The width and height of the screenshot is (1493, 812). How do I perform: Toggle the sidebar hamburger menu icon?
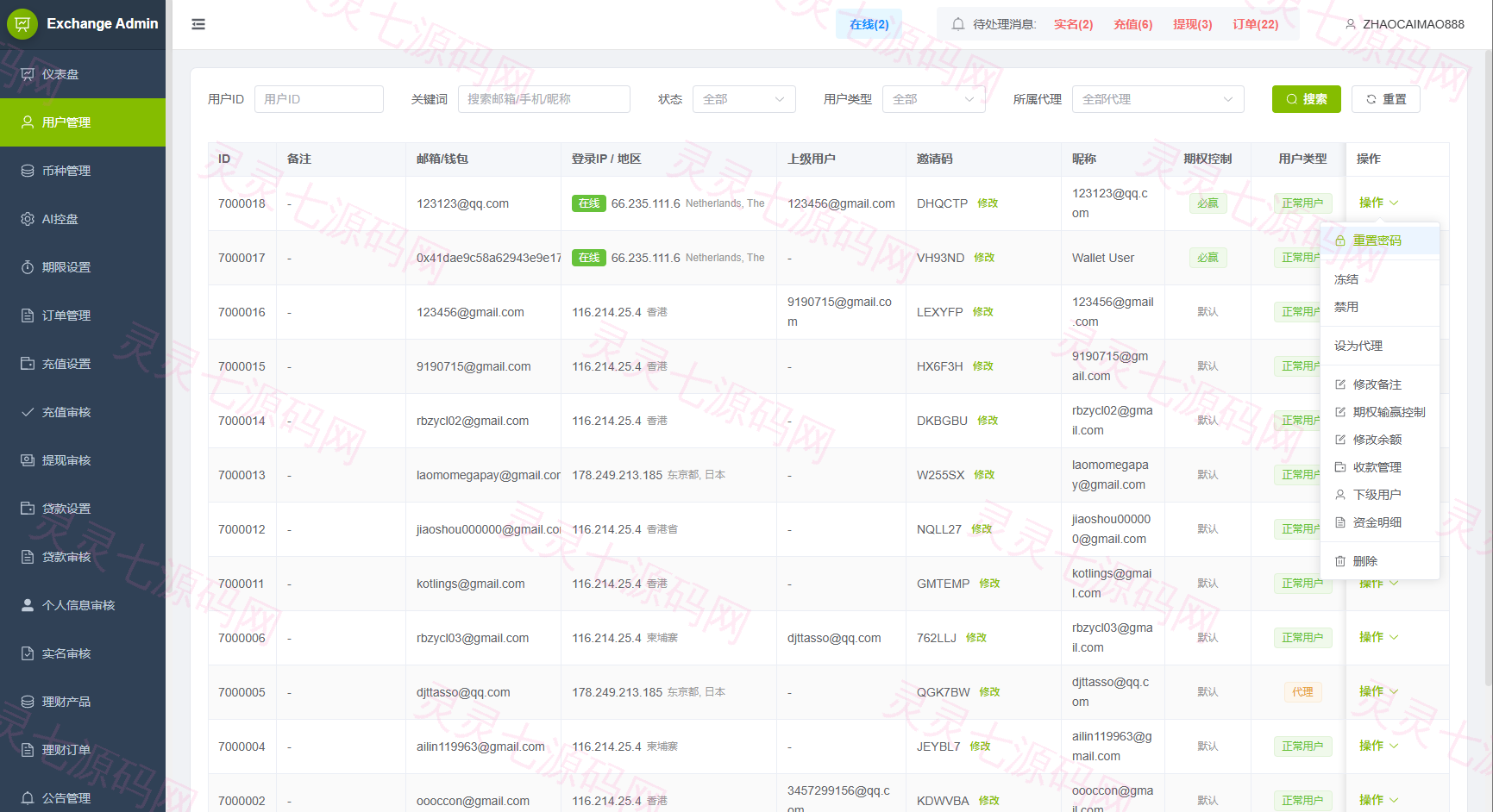198,24
